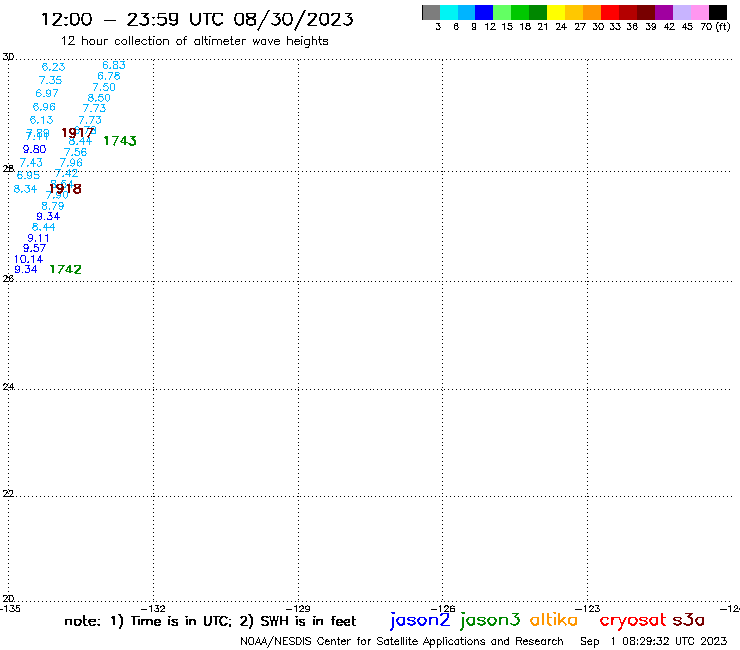Select the green time label 1743
This screenshot has height=650, width=740.
pyautogui.click(x=120, y=141)
